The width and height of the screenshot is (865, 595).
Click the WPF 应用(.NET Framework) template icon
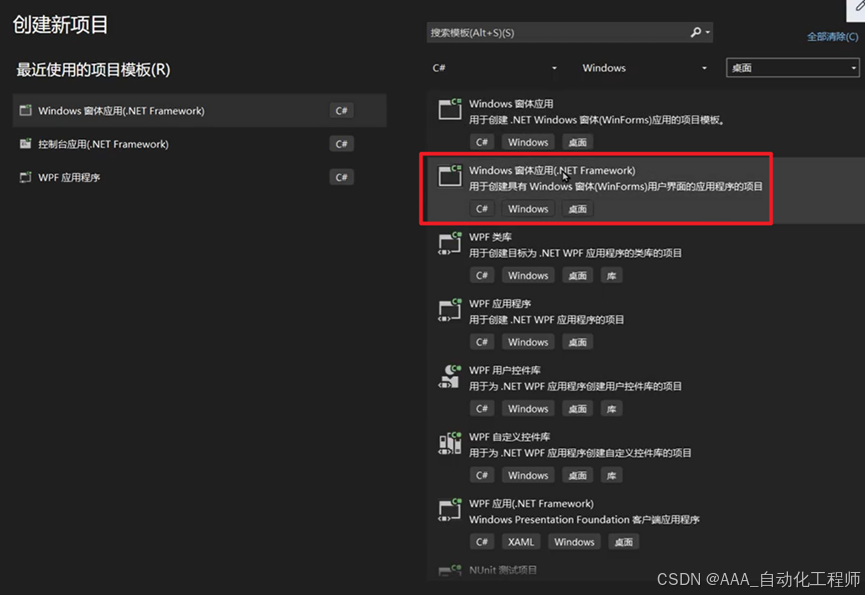[450, 510]
